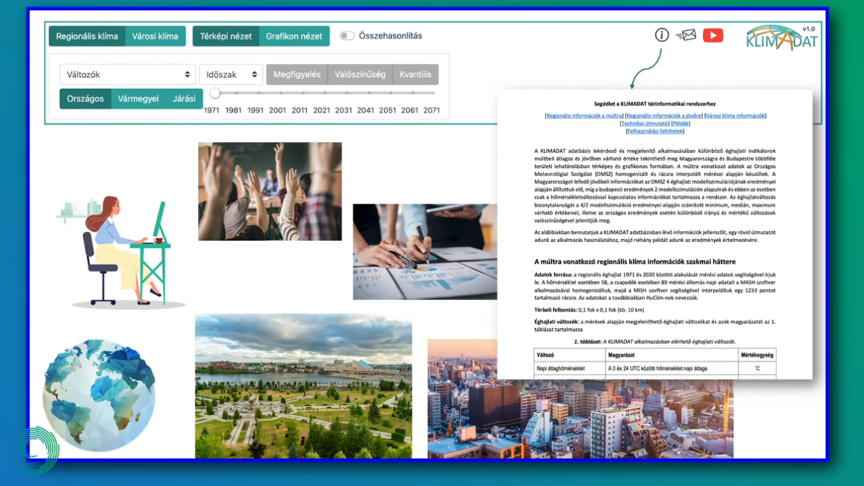Open the Időszak dropdown
The width and height of the screenshot is (864, 486).
(230, 74)
